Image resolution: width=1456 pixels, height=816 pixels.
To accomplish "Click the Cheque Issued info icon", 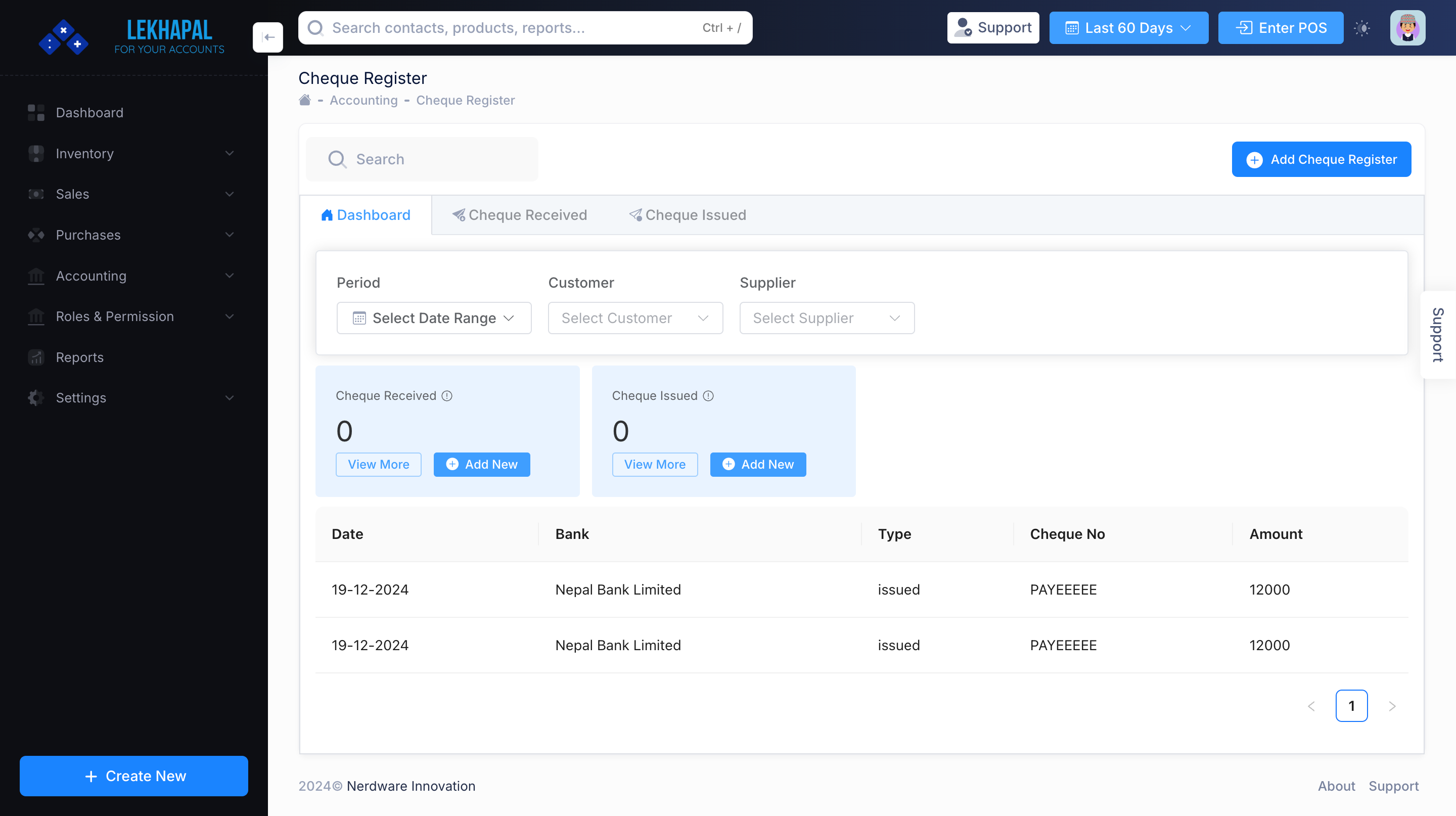I will (708, 395).
